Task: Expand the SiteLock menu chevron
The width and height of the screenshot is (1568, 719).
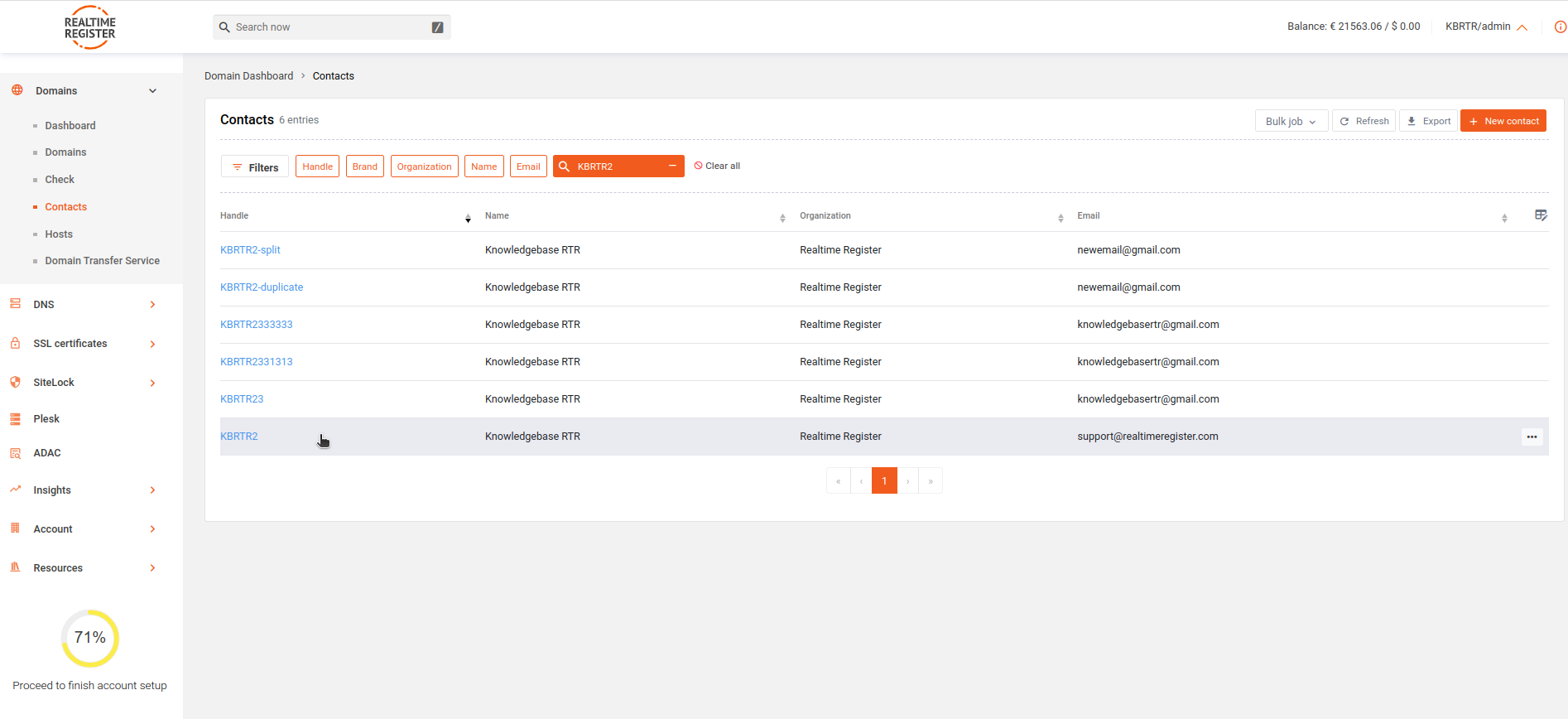Action: 152,383
